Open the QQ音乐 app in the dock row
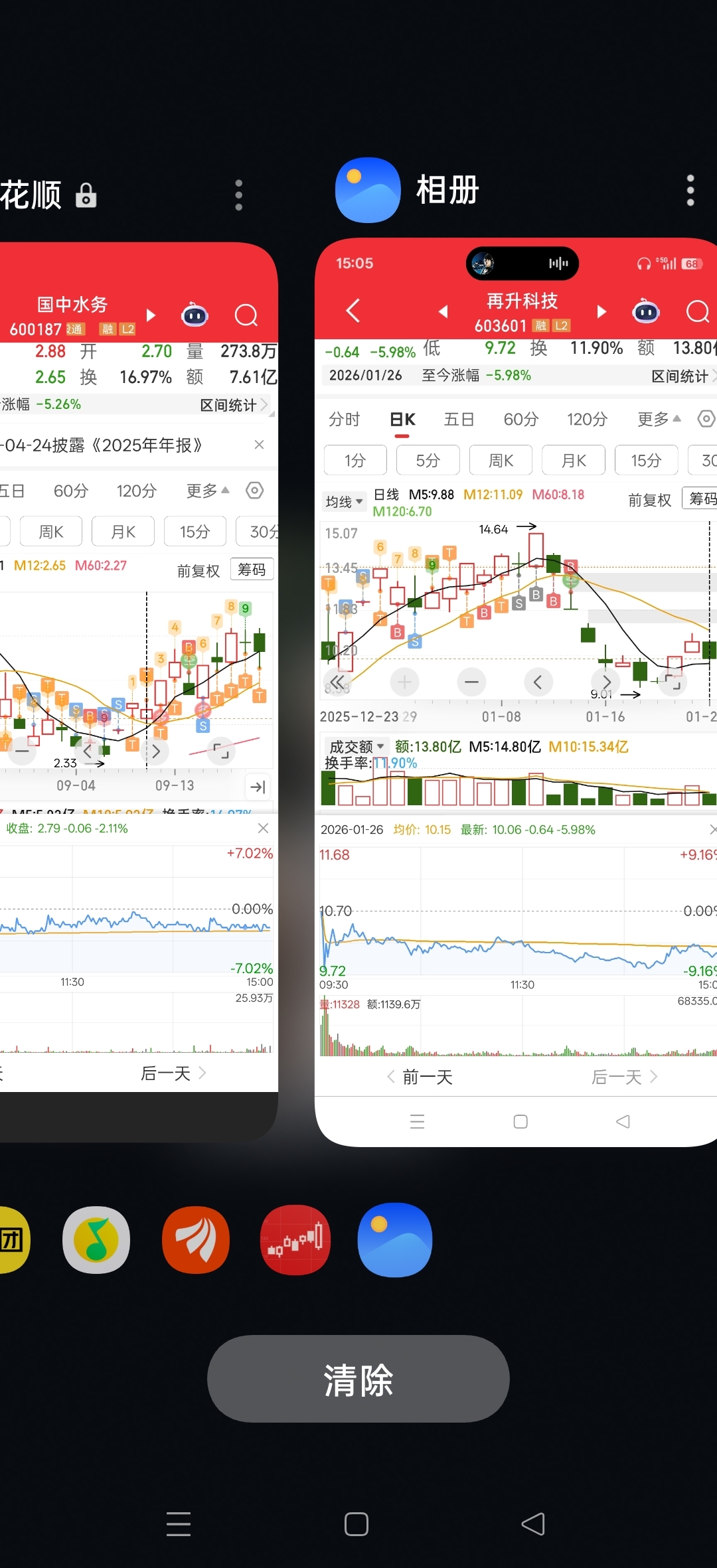This screenshot has width=717, height=1568. pyautogui.click(x=96, y=1240)
